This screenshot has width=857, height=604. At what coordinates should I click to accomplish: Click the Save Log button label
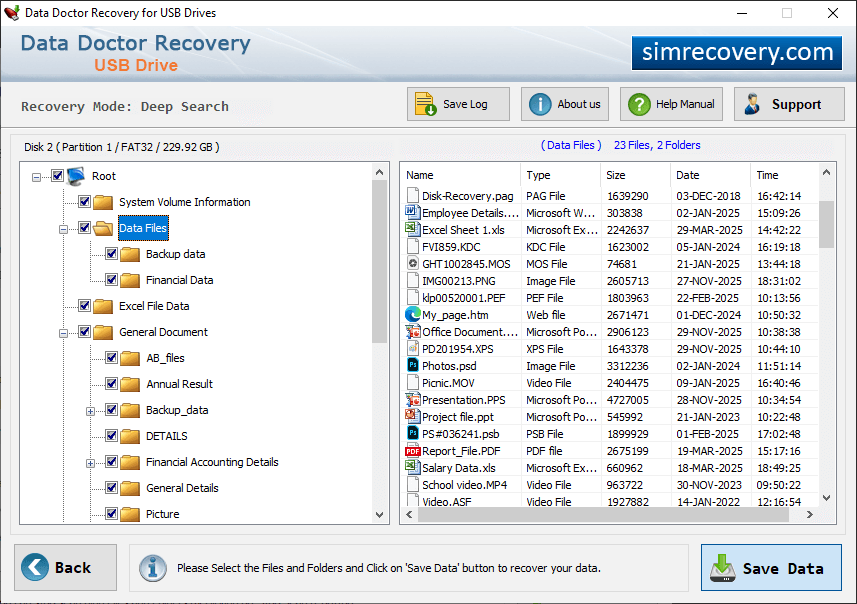coord(465,104)
